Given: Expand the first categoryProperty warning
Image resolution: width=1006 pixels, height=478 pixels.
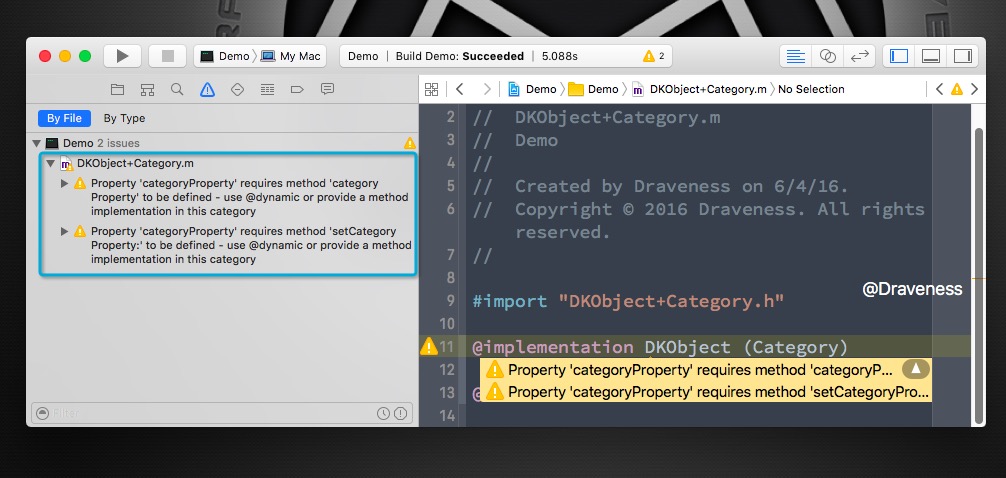Looking at the screenshot, I should click(65, 184).
